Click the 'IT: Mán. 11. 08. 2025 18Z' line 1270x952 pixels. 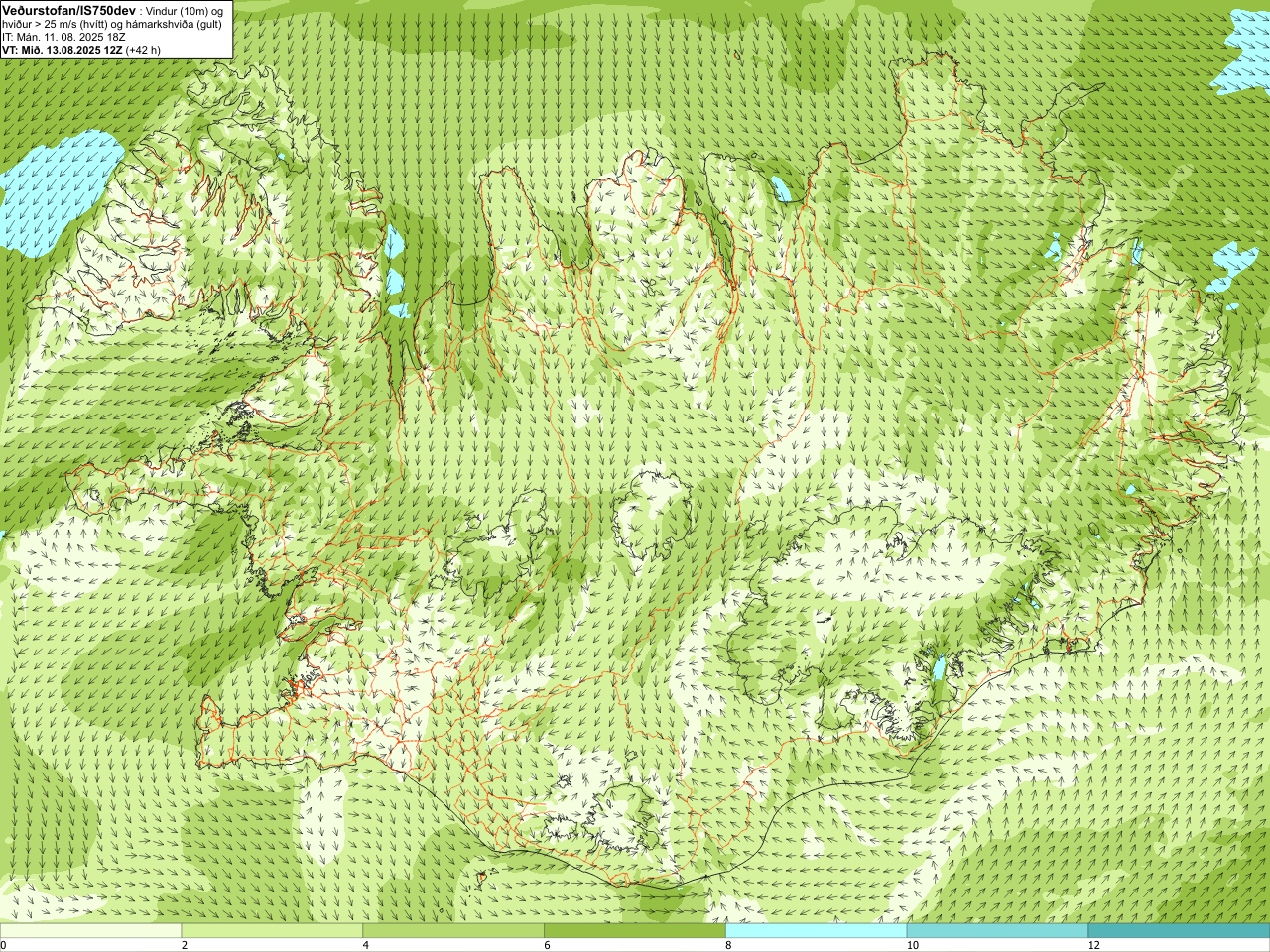pyautogui.click(x=63, y=37)
